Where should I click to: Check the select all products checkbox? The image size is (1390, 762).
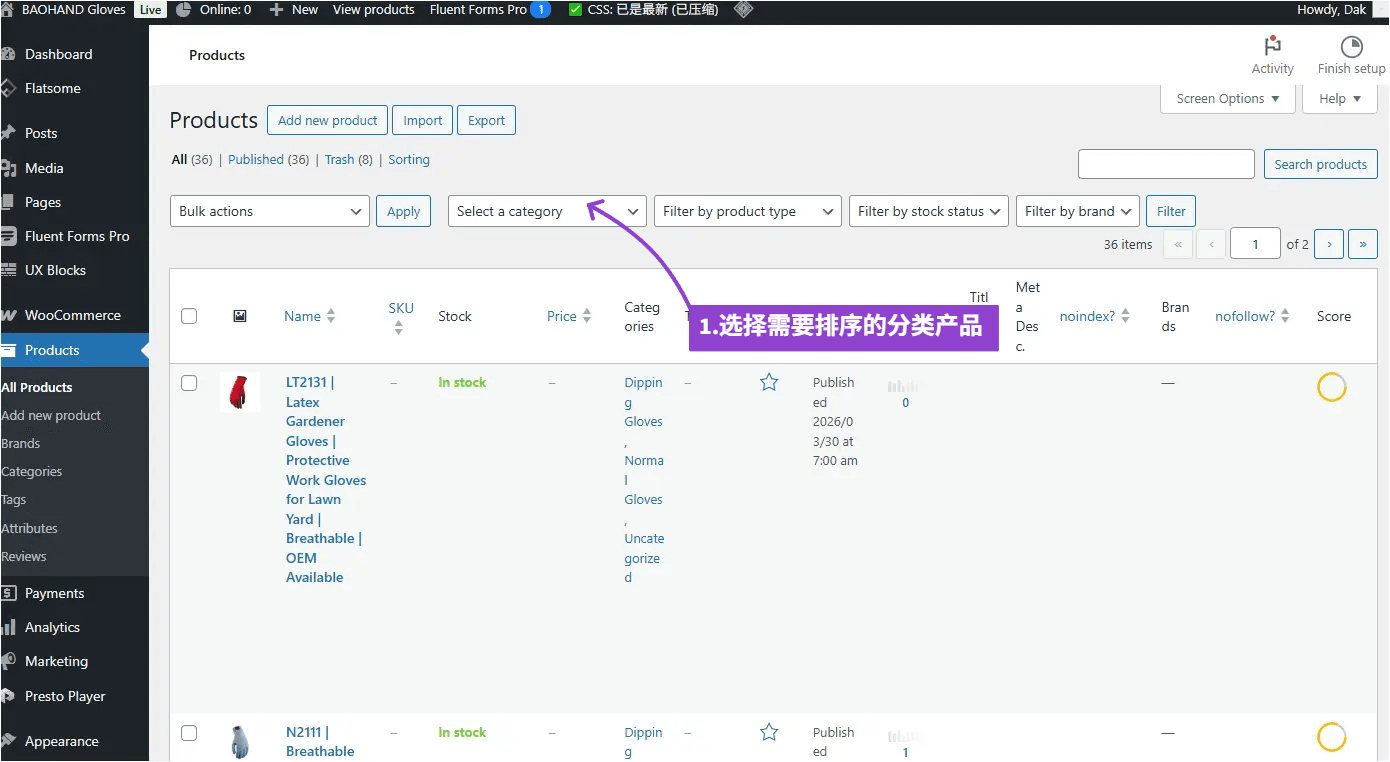[189, 316]
